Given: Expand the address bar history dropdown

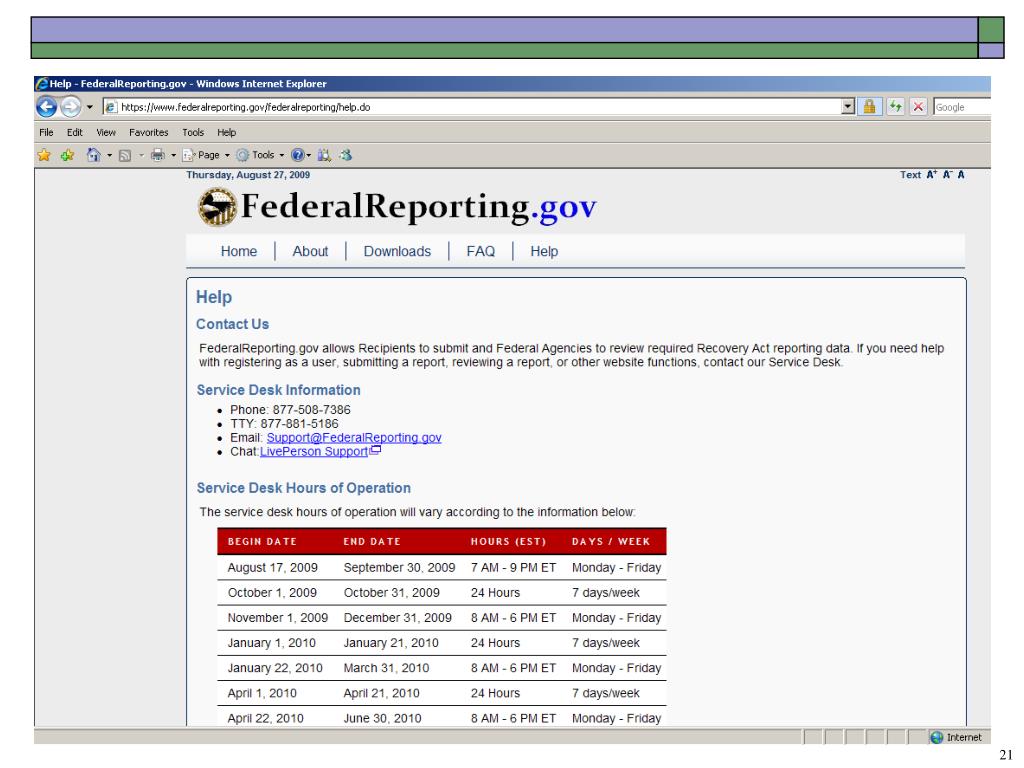Looking at the screenshot, I should (848, 107).
